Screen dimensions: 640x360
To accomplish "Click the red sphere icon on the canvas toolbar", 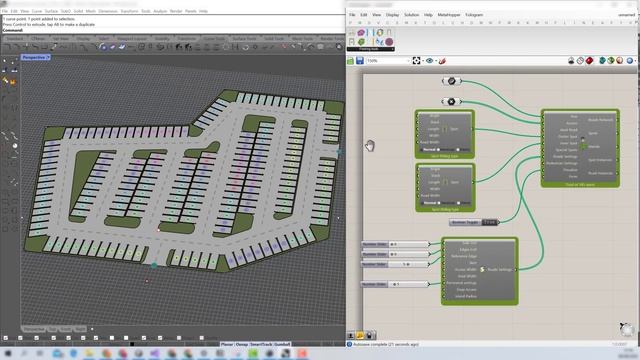I will click(x=620, y=61).
